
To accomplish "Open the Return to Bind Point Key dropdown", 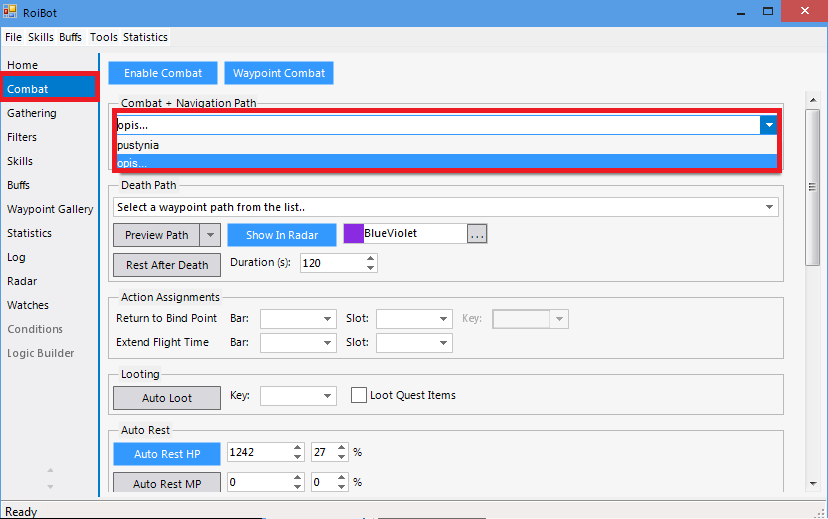I will [x=559, y=319].
